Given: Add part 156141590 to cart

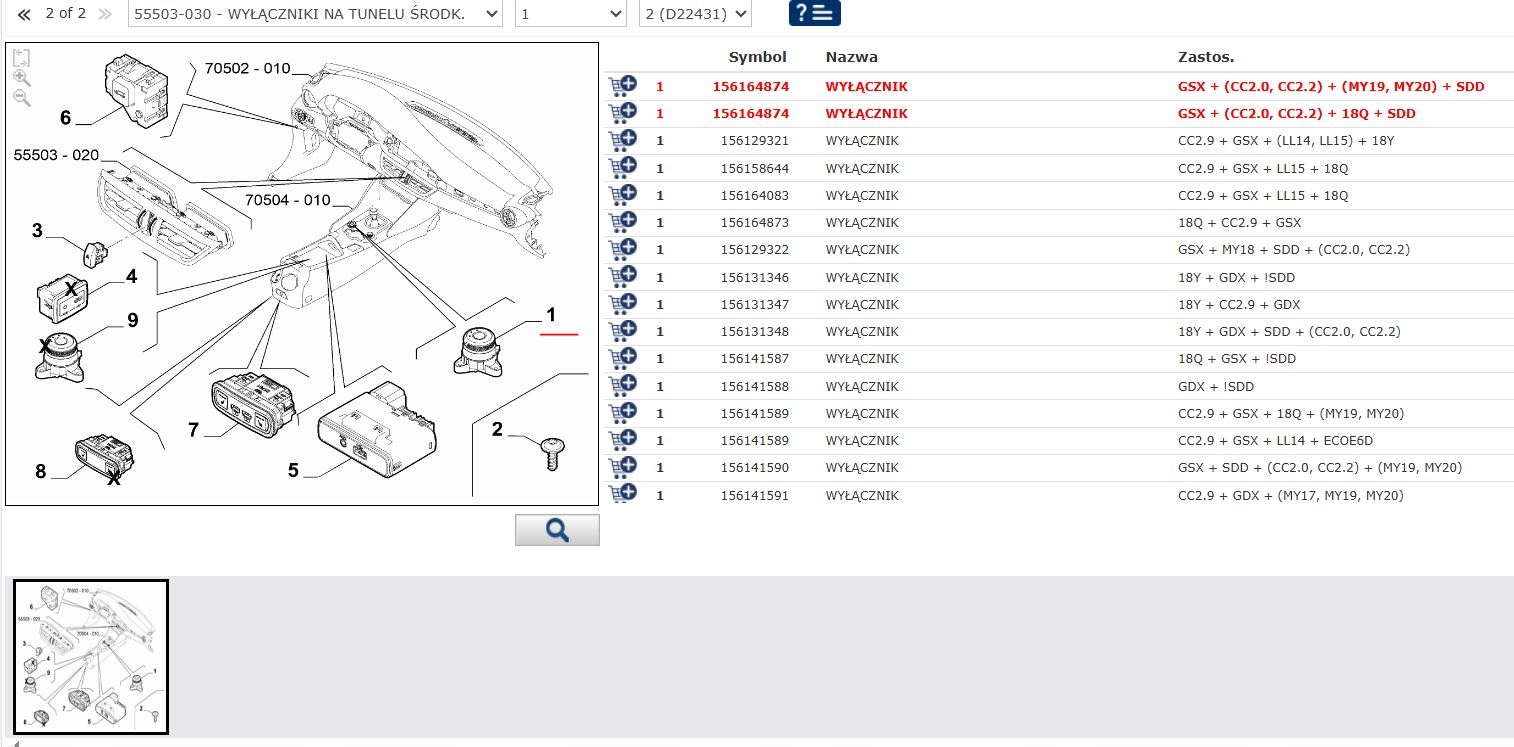Looking at the screenshot, I should coord(622,466).
